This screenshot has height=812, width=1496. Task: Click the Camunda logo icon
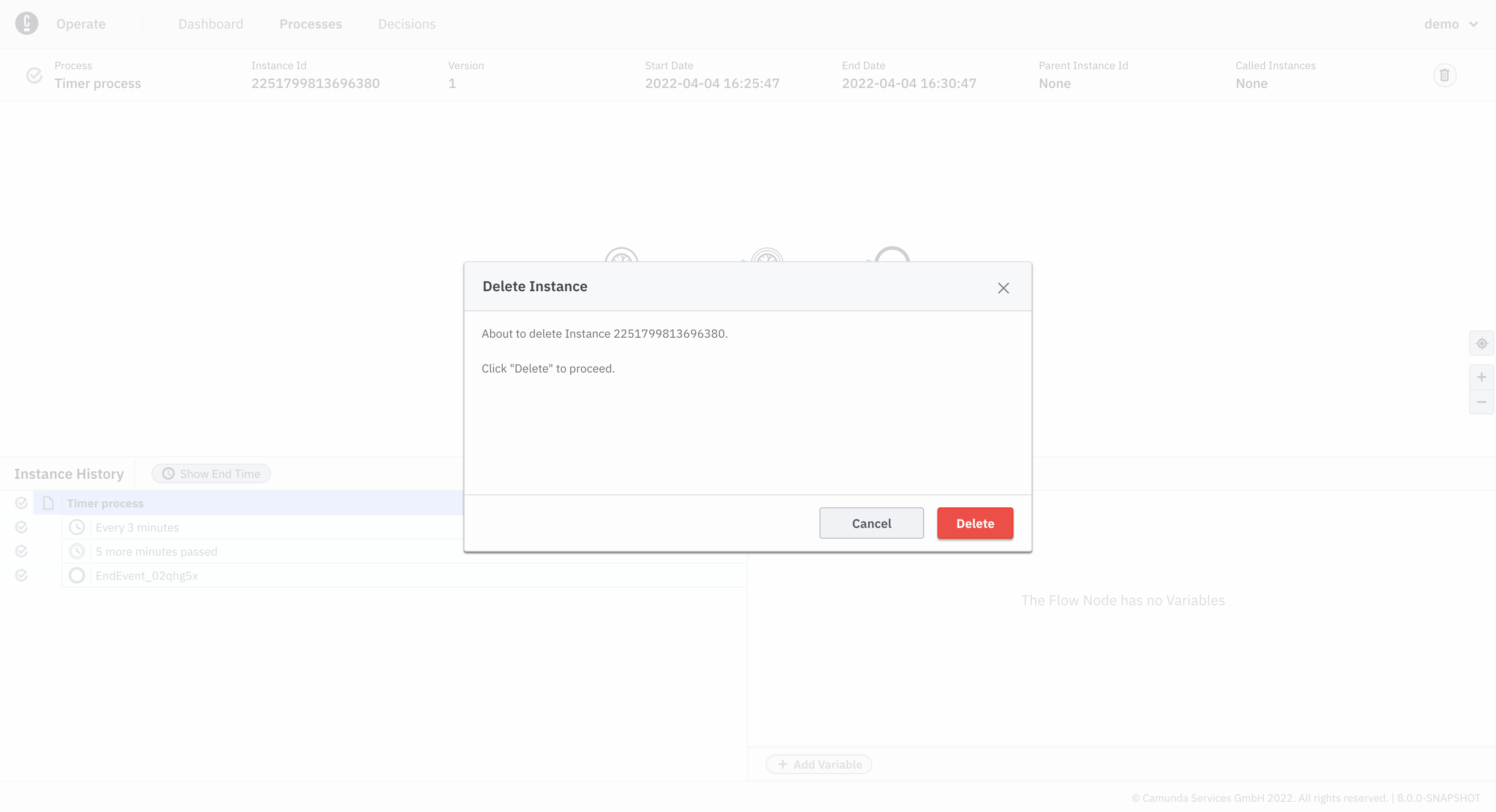click(26, 23)
